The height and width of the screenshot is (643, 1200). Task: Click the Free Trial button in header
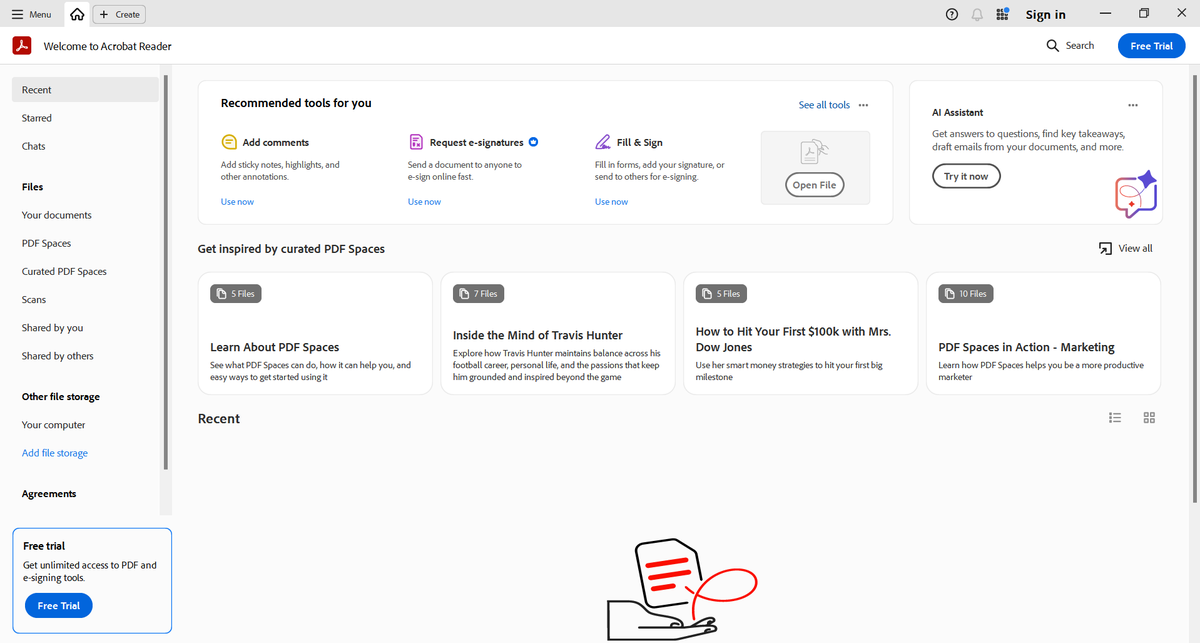[1151, 46]
